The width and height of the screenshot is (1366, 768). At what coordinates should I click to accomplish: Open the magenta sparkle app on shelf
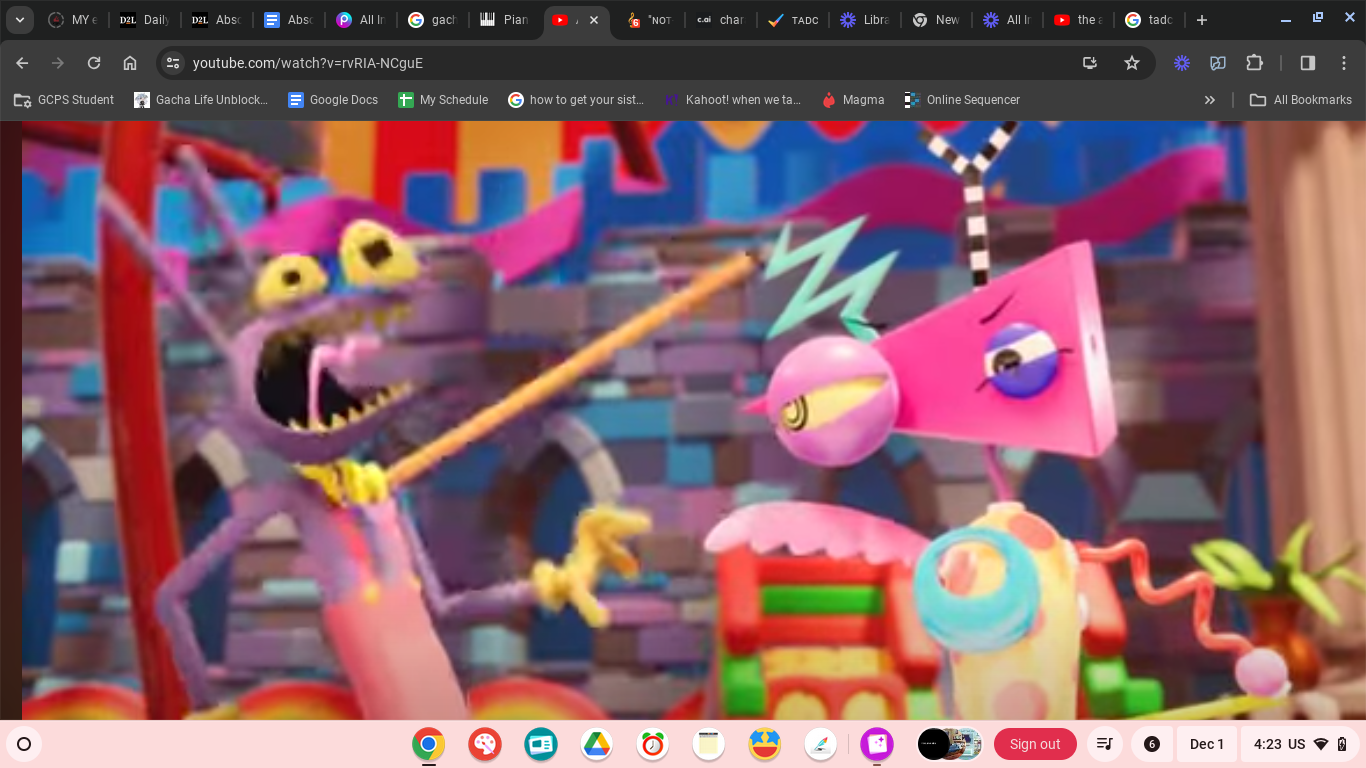coord(877,744)
